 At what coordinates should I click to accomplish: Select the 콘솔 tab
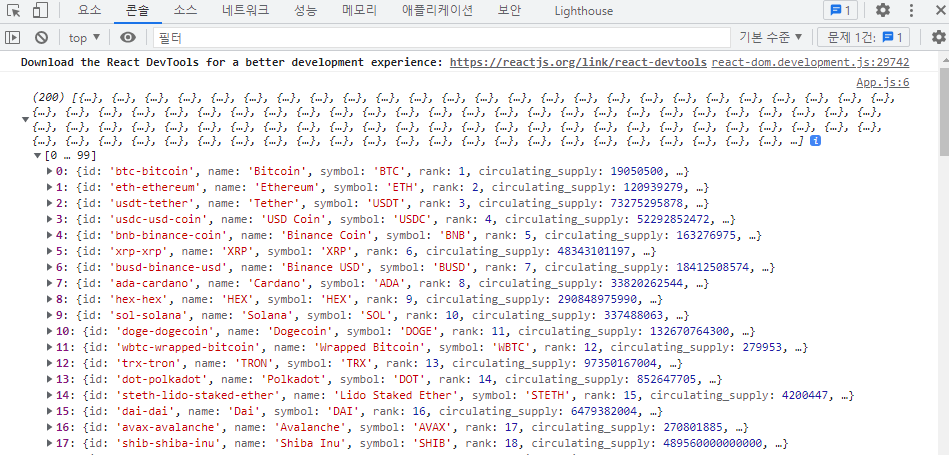137,10
